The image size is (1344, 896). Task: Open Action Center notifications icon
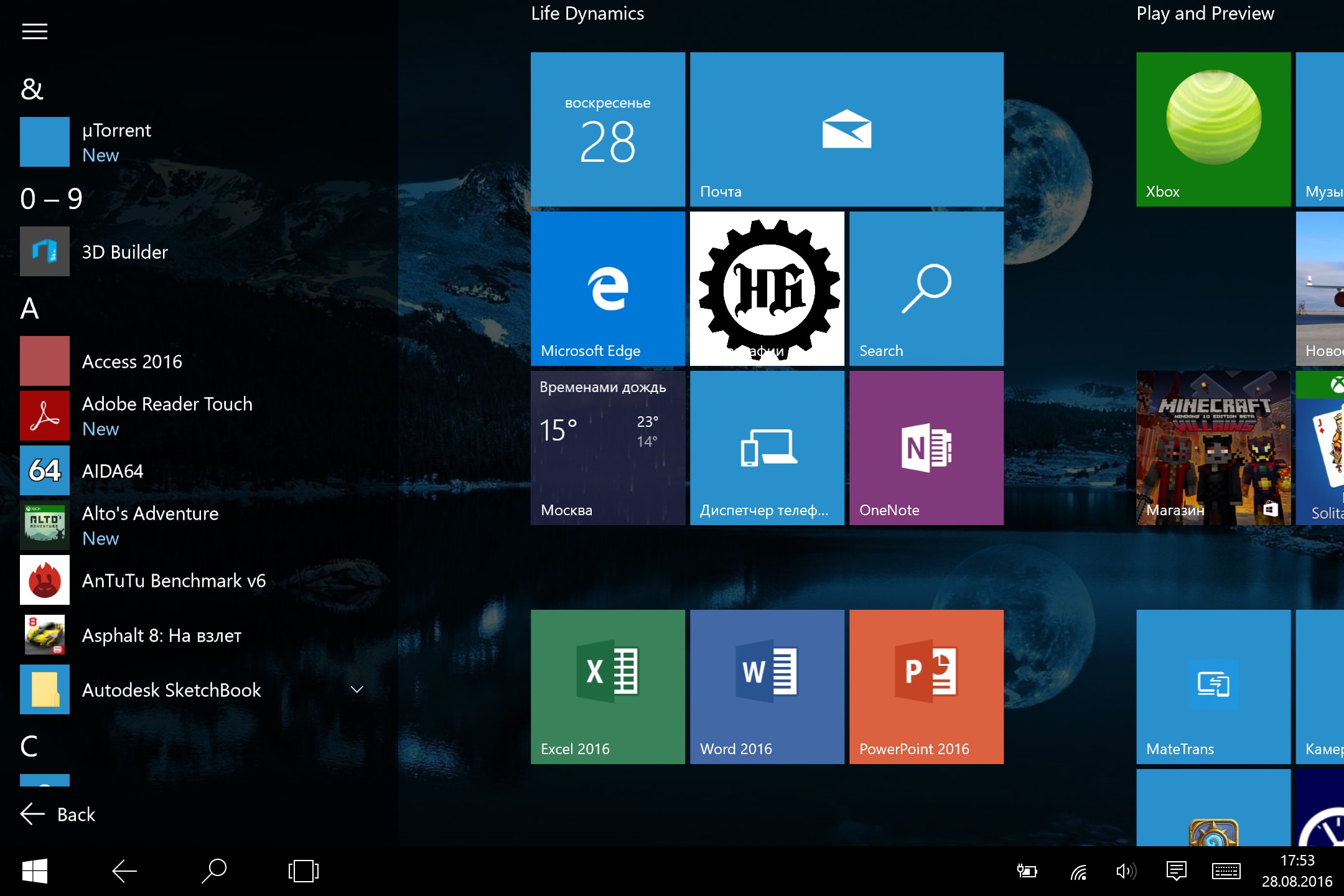click(1177, 871)
